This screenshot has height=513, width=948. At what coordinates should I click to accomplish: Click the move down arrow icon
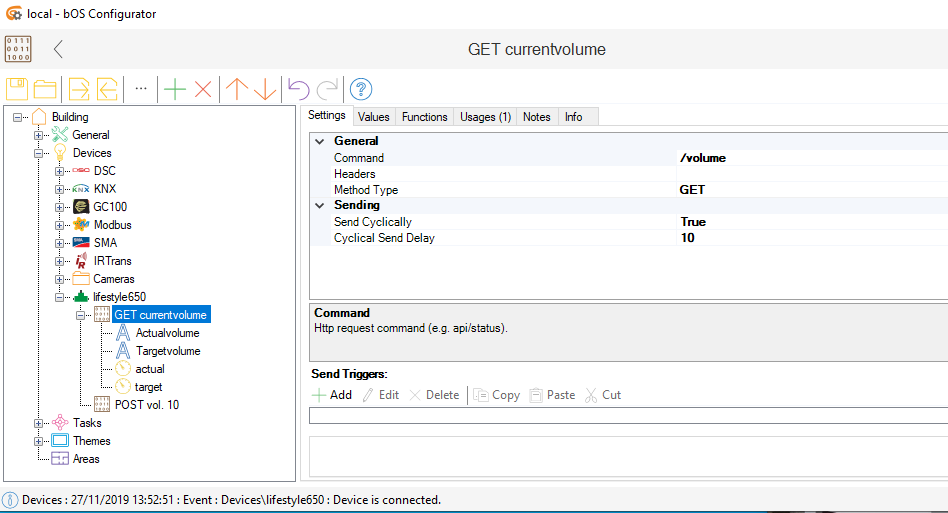(x=264, y=89)
